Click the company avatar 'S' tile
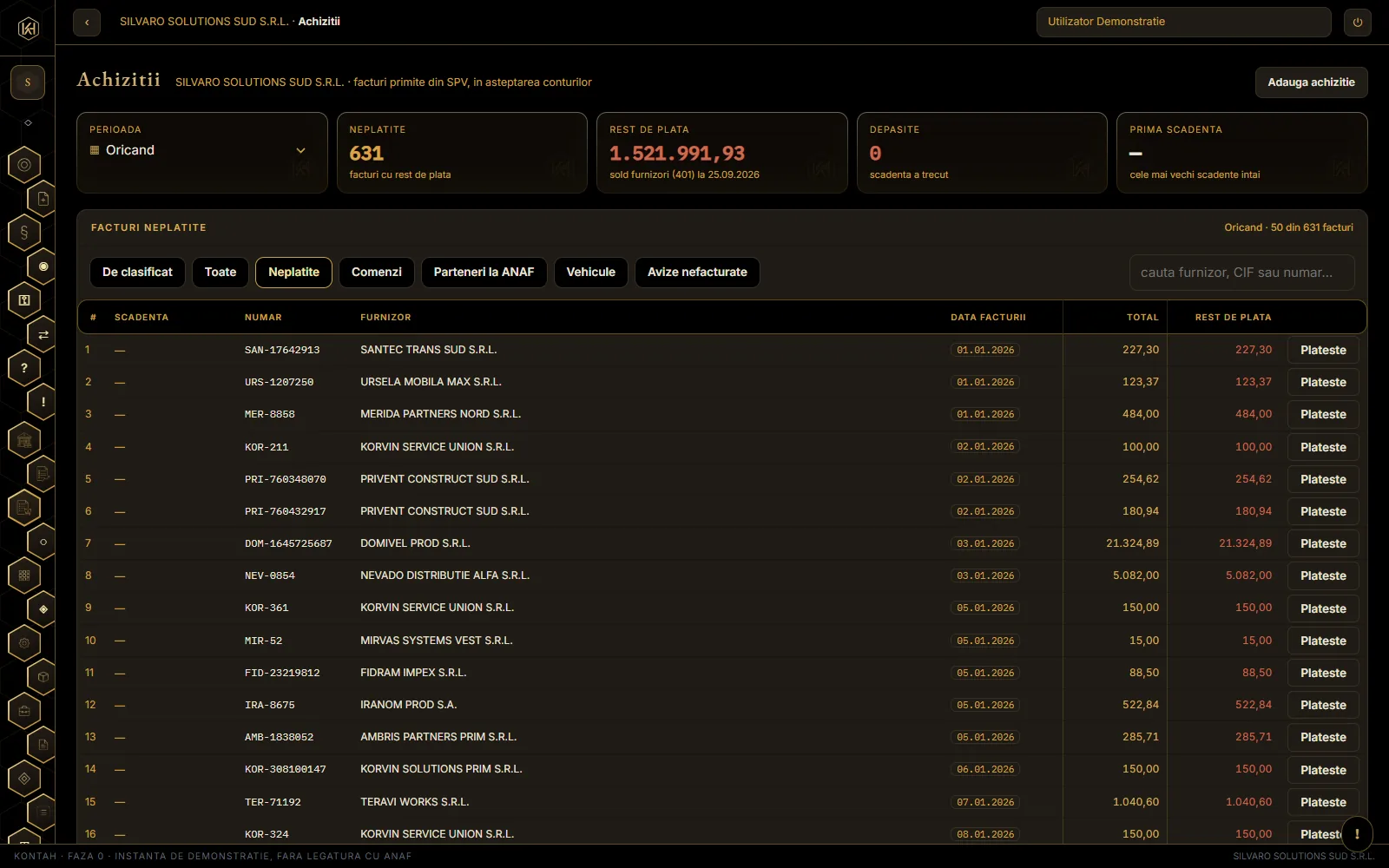This screenshot has height=868, width=1389. click(28, 82)
